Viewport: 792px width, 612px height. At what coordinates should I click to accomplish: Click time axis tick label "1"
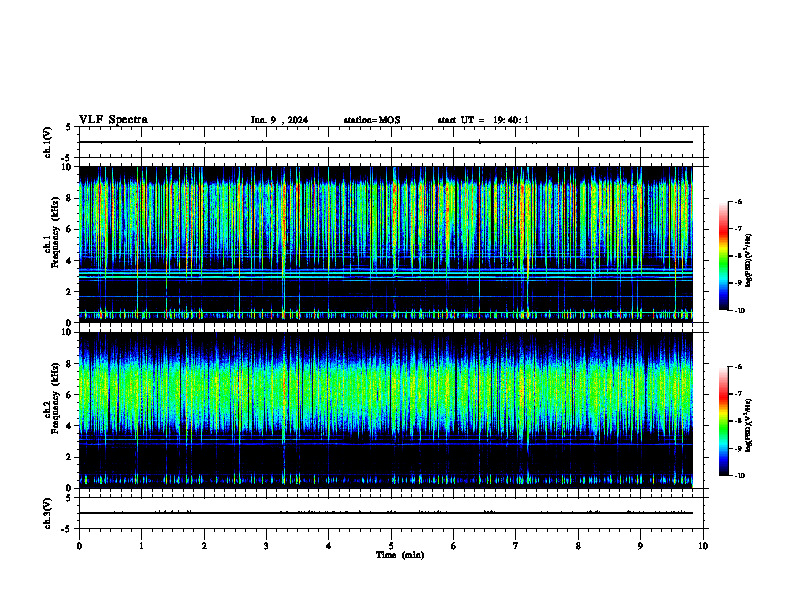tap(141, 546)
